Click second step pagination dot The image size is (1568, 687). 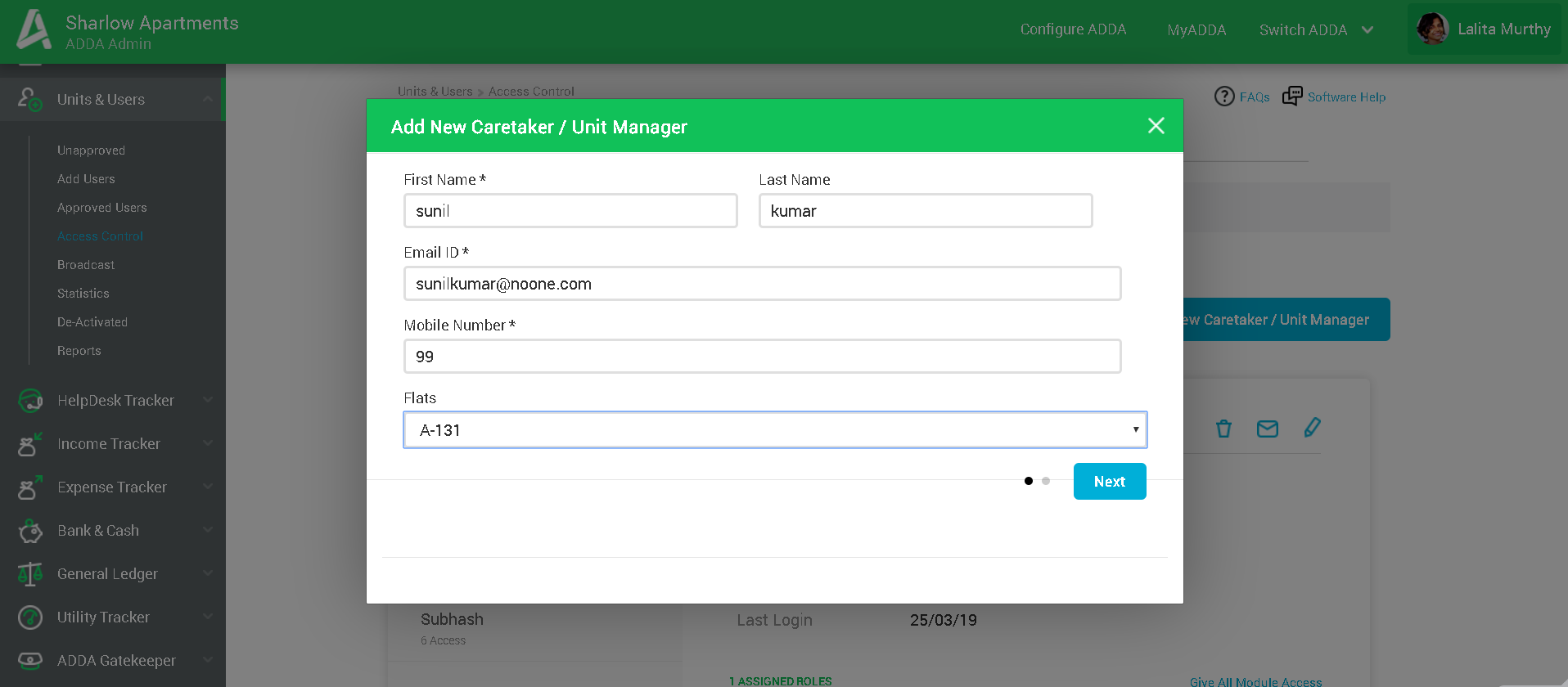click(x=1046, y=481)
